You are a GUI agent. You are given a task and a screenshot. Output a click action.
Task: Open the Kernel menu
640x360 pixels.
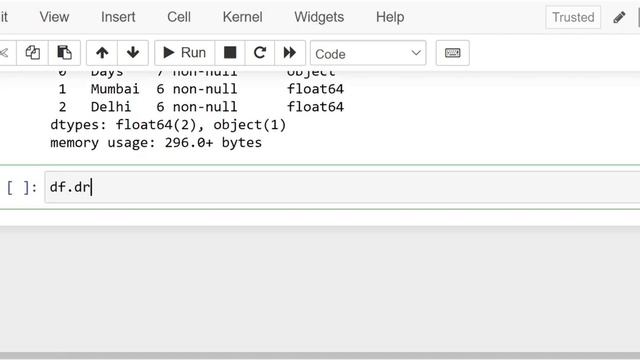tap(242, 17)
